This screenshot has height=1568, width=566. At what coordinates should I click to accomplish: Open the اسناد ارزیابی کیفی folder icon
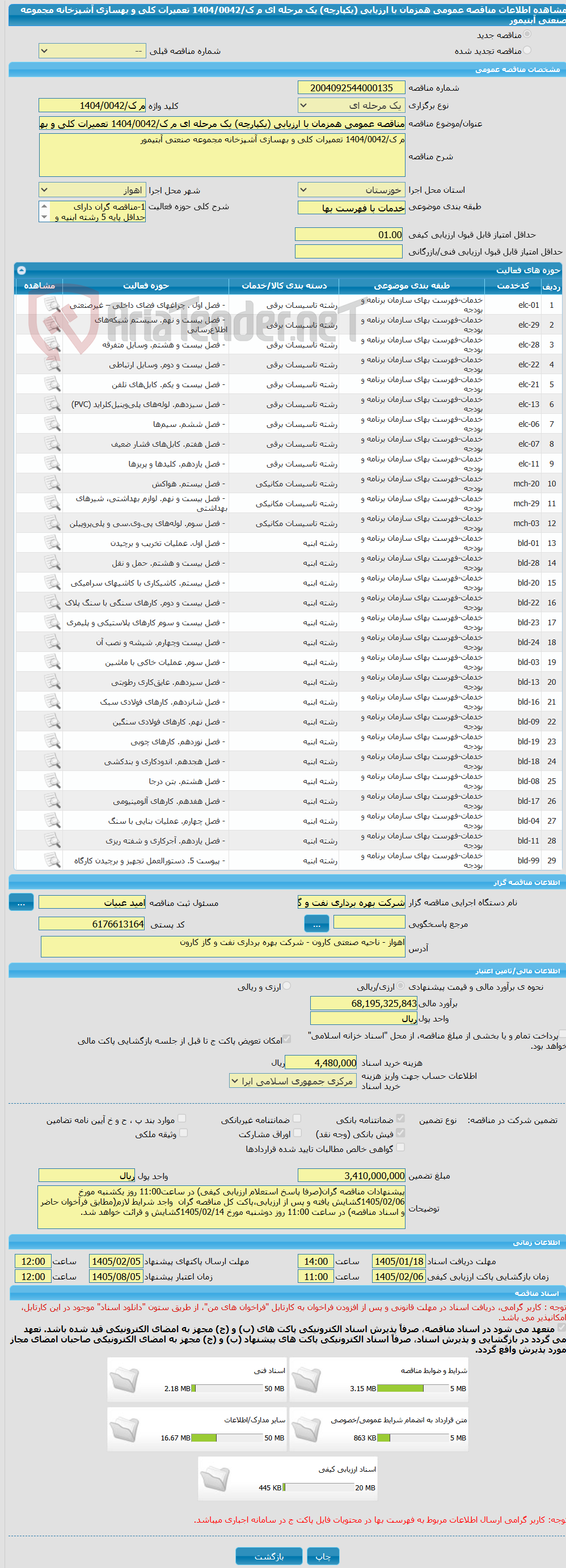click(x=215, y=1478)
